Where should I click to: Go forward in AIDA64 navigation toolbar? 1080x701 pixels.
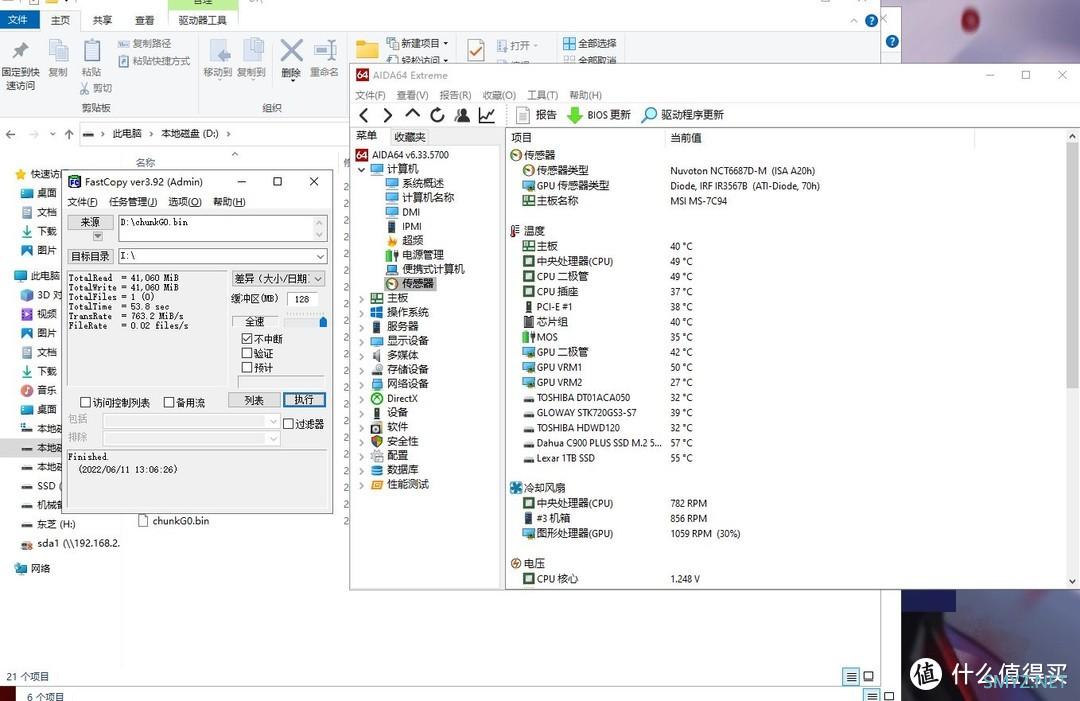click(x=388, y=115)
